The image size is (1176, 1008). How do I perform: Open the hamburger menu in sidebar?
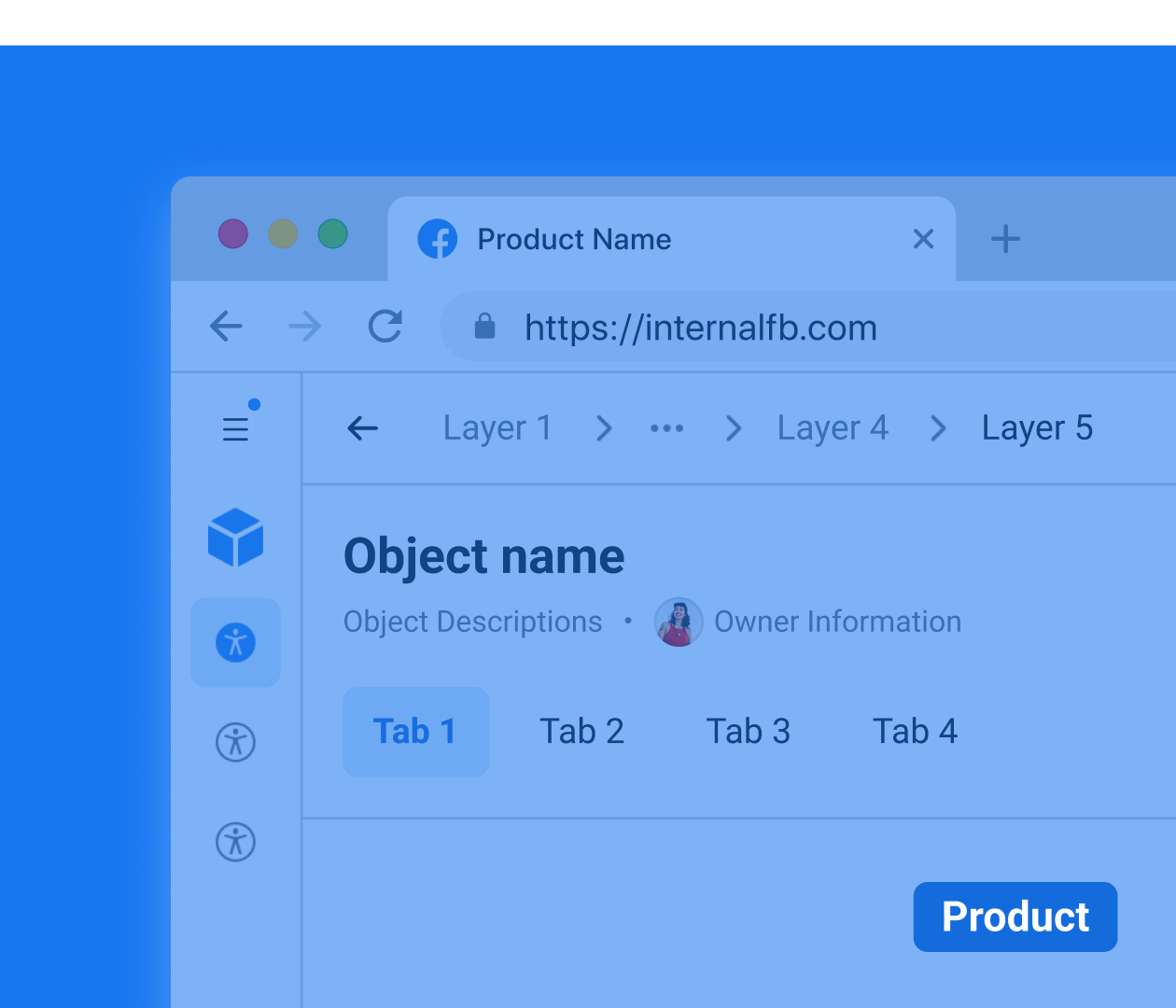click(235, 428)
